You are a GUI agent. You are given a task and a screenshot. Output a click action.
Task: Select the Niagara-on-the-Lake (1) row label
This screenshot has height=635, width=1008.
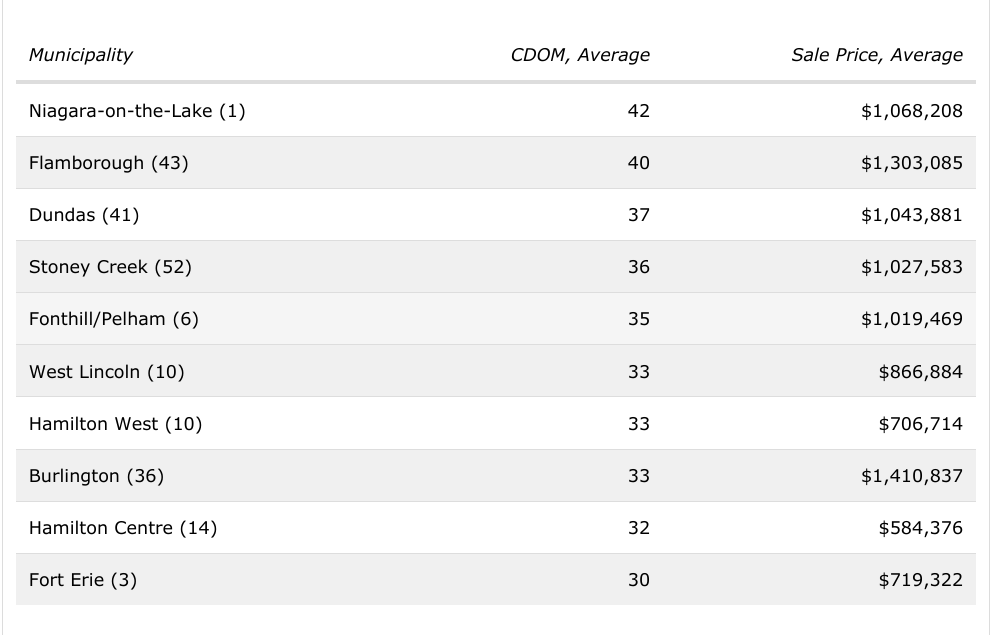[137, 111]
